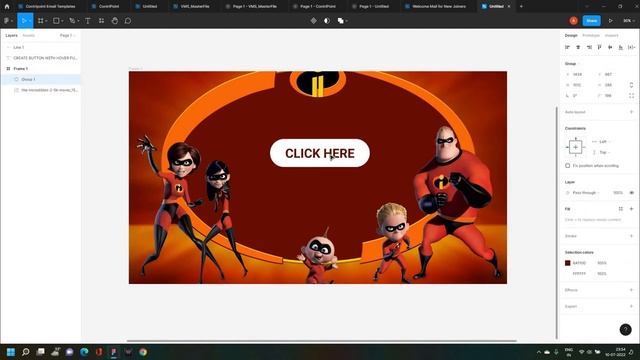Select the Frame 1 layer
Image resolution: width=640 pixels, height=360 pixels.
click(x=40, y=69)
